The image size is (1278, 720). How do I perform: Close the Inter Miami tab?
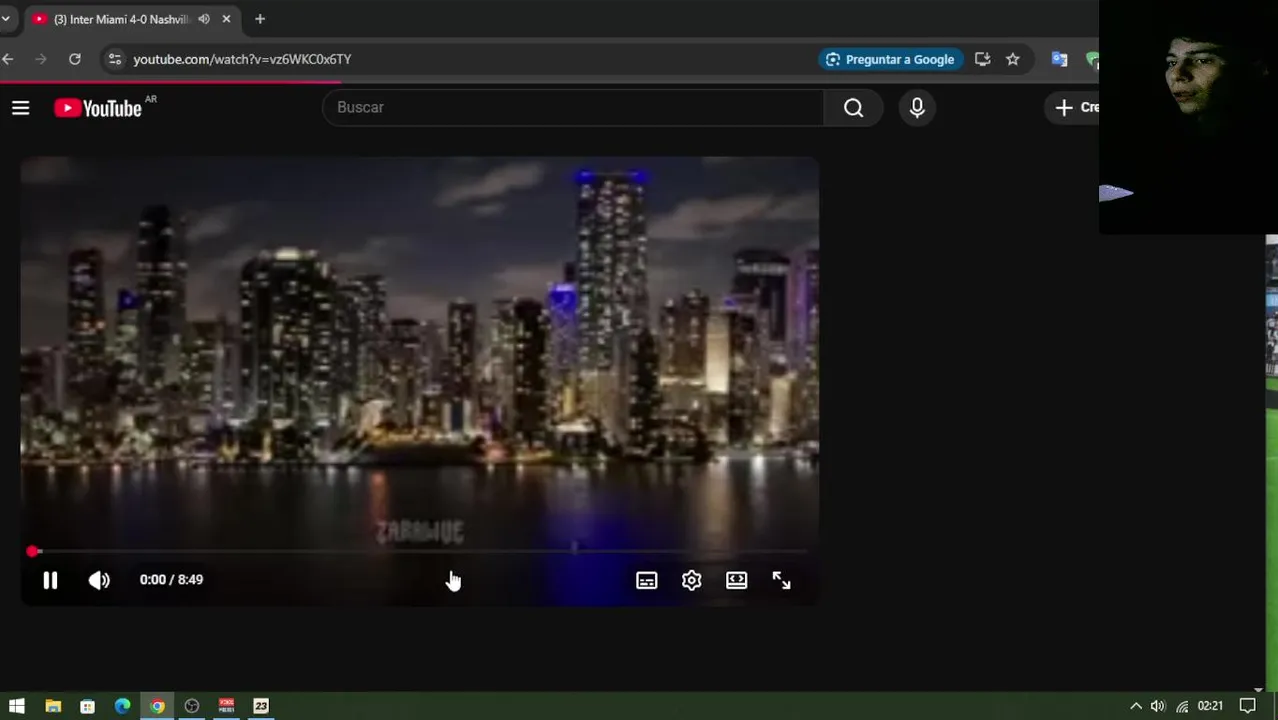coord(226,19)
